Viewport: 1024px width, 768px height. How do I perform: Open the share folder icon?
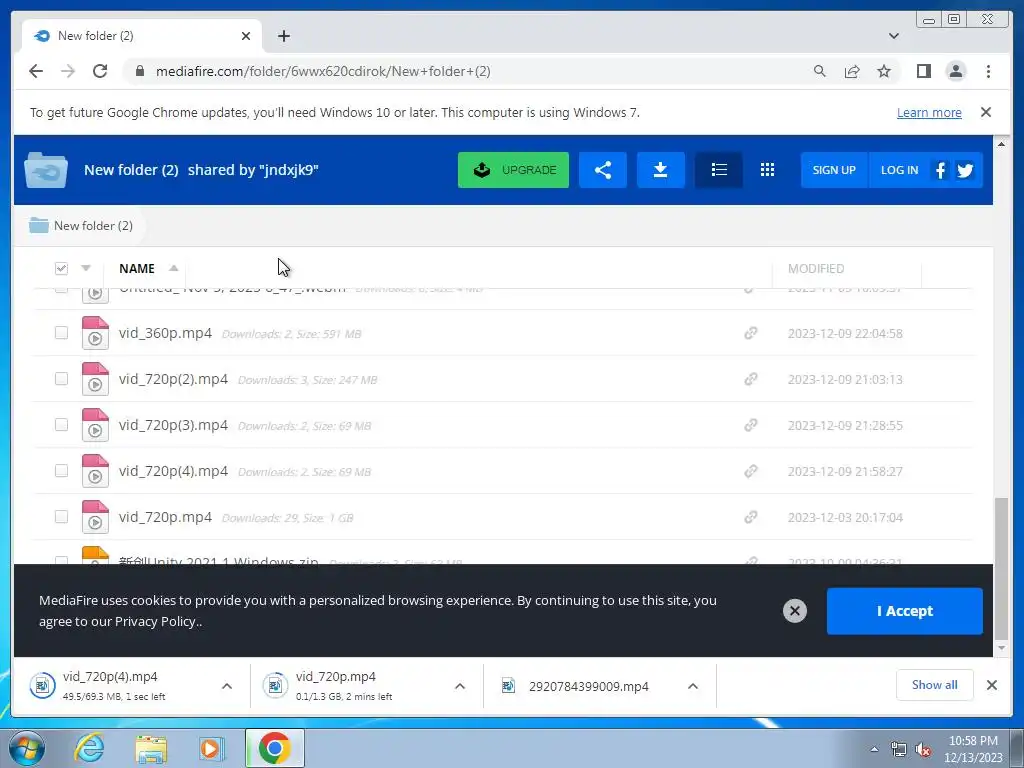603,170
